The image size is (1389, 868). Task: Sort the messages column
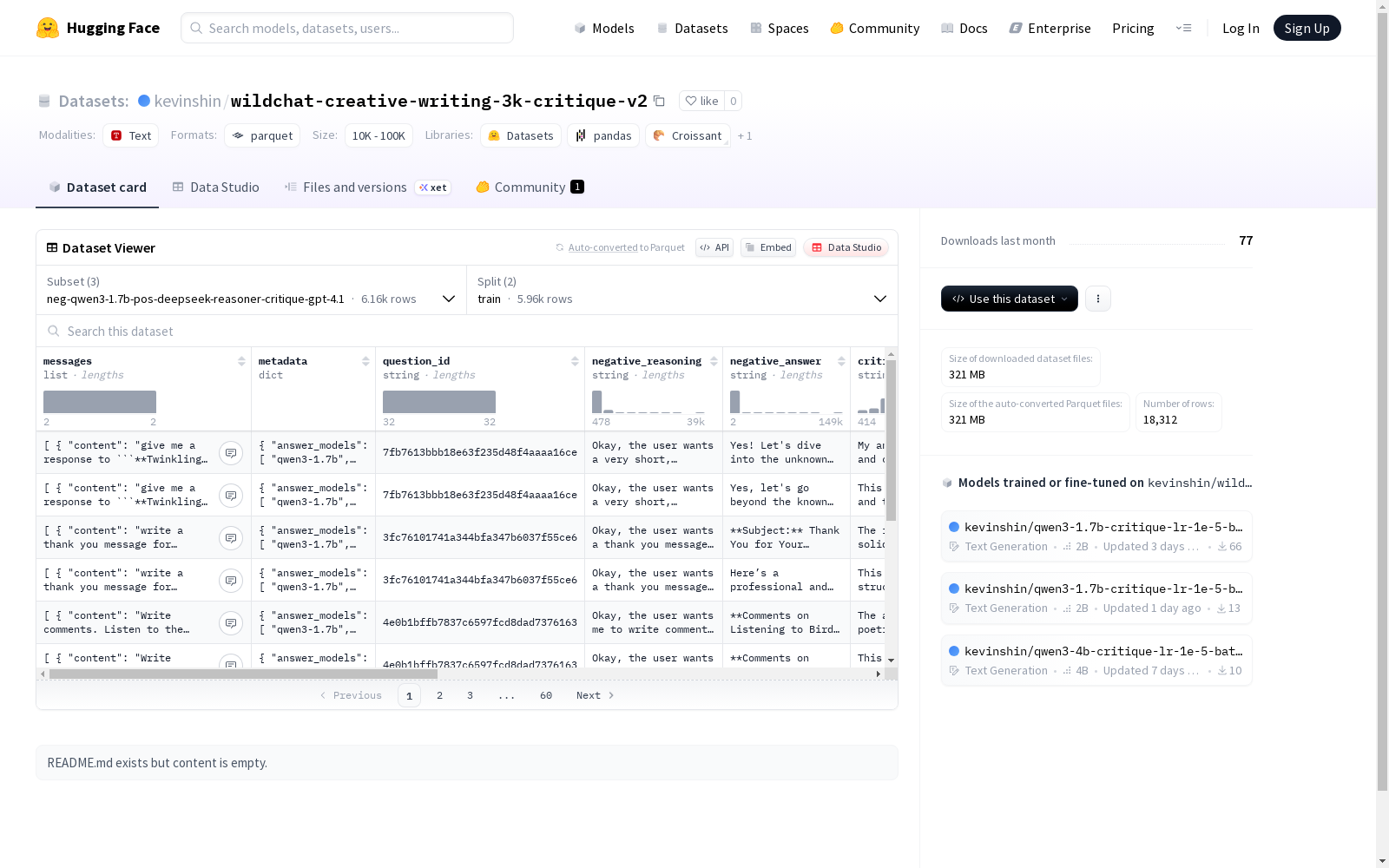[x=241, y=361]
